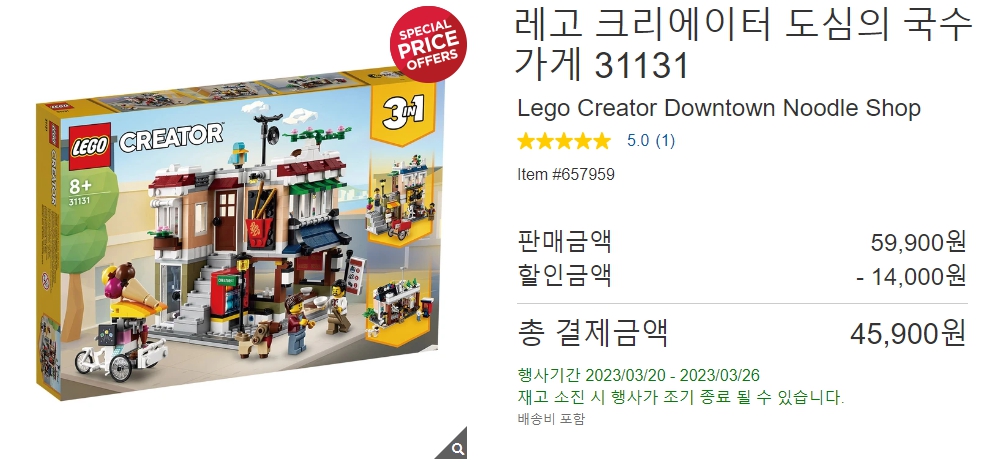The height and width of the screenshot is (468, 988).
Task: Click the Item #657959 text
Action: click(x=566, y=174)
